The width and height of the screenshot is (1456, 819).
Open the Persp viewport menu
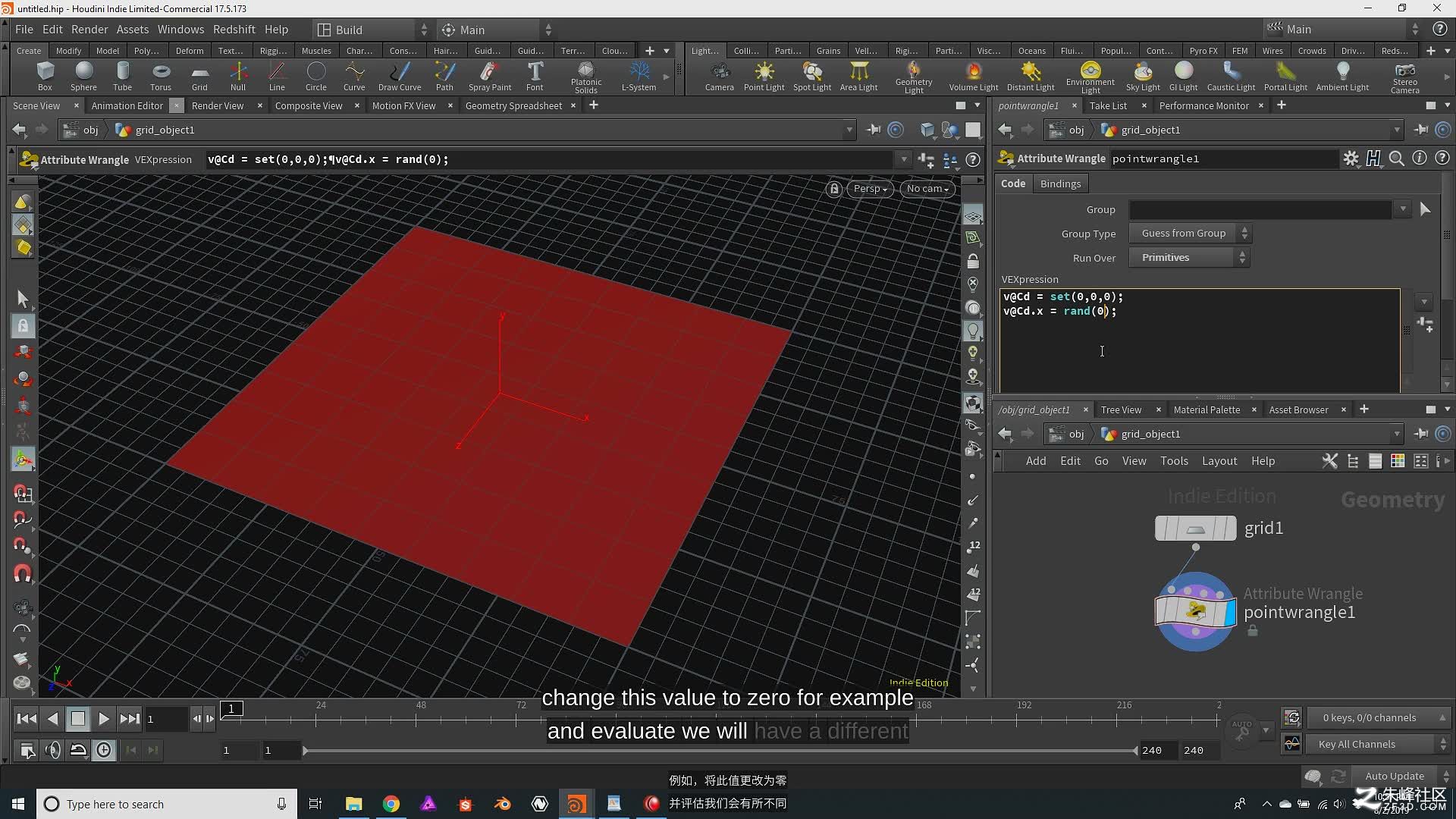coord(870,189)
